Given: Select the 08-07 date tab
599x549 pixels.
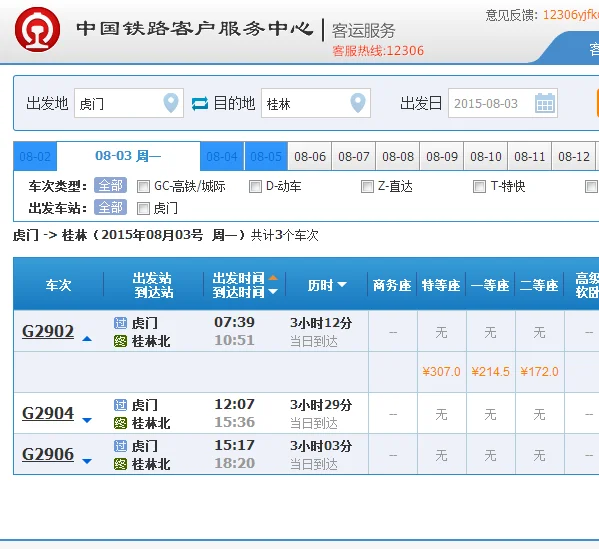Looking at the screenshot, I should click(x=354, y=156).
